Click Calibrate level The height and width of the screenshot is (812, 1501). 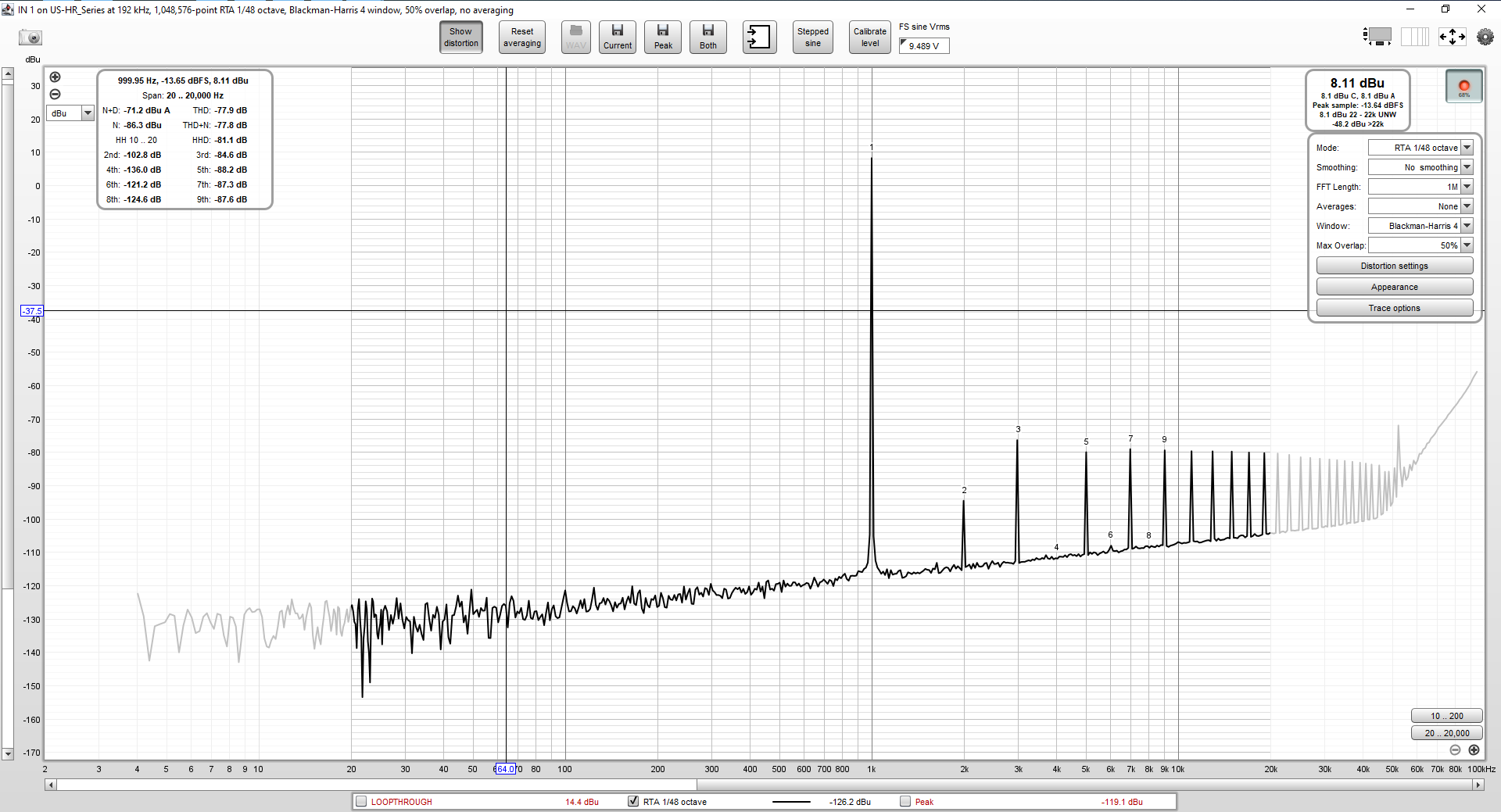[x=870, y=37]
